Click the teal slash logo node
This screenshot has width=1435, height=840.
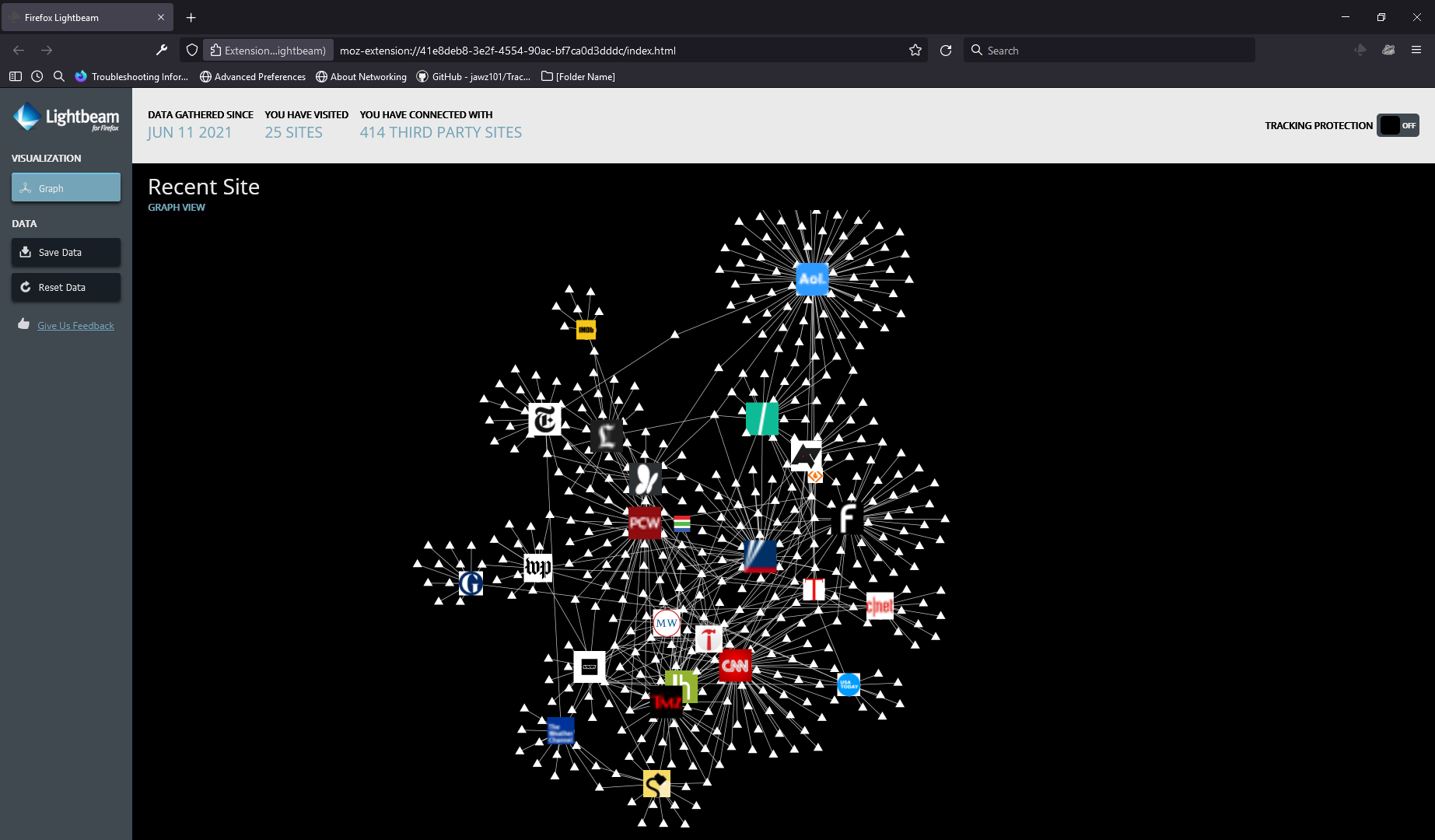pyautogui.click(x=762, y=419)
